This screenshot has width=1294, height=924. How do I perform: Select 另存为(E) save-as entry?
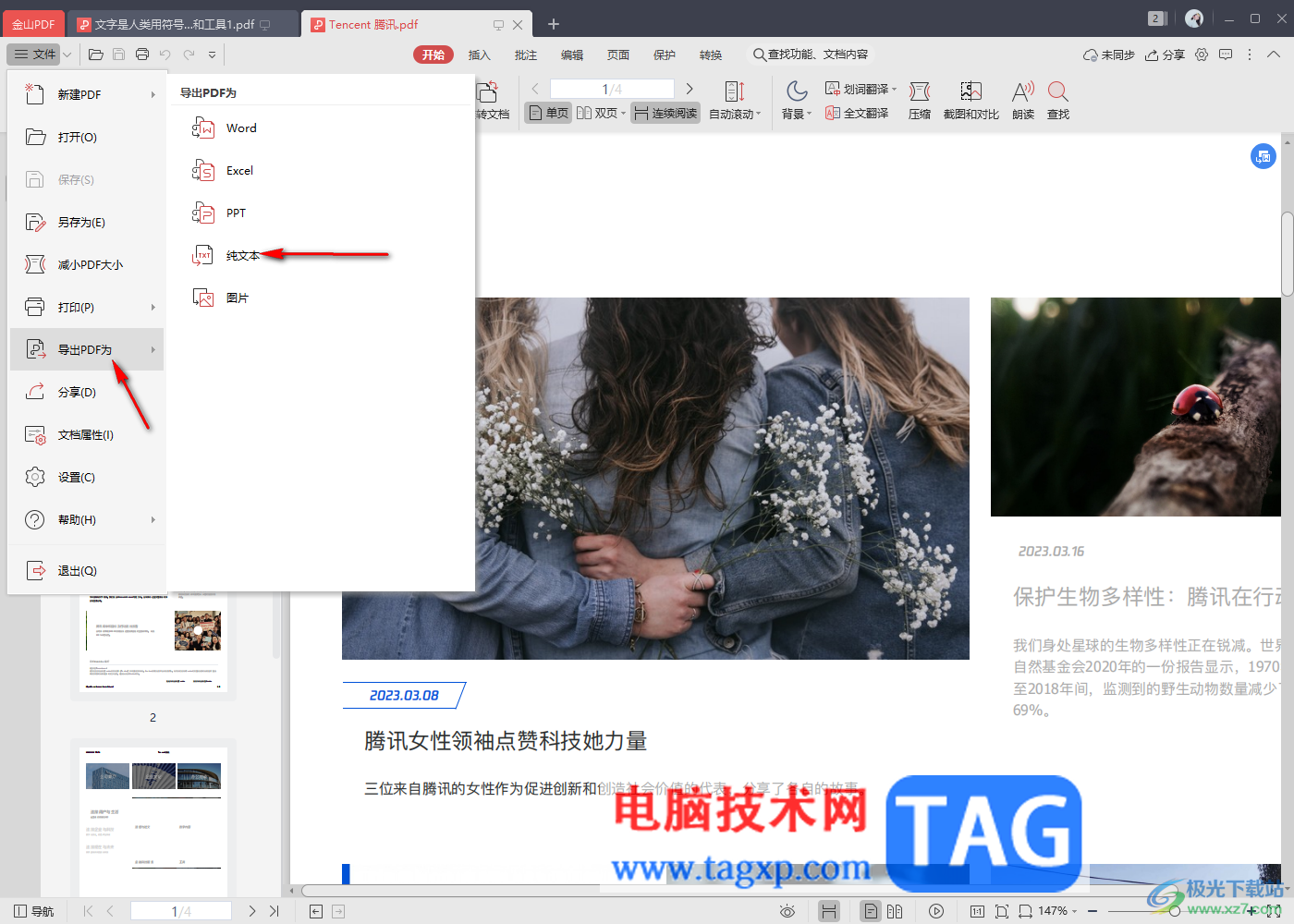point(88,222)
